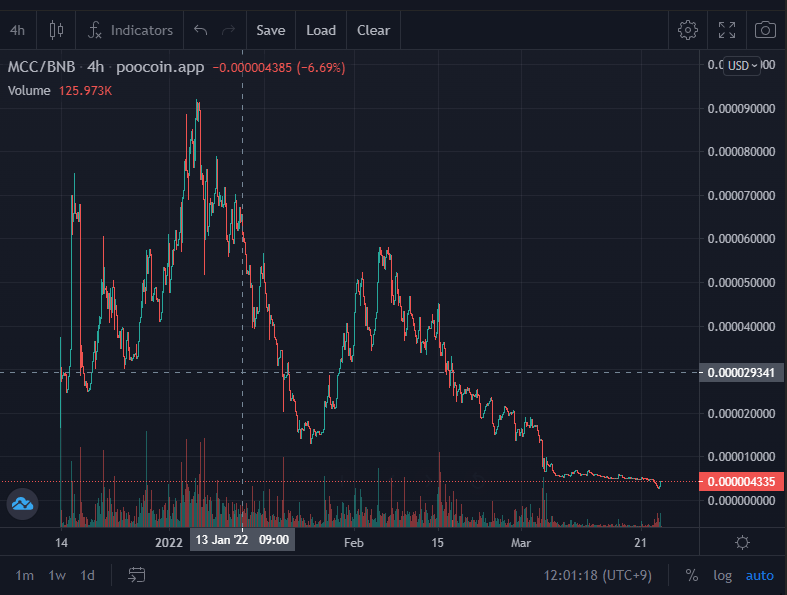Click the 12:01:18 (UTC+9) timezone
The height and width of the screenshot is (595, 787).
click(x=597, y=575)
